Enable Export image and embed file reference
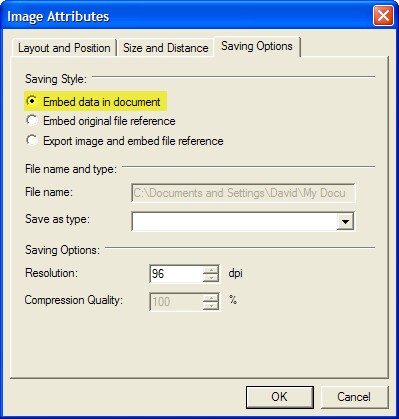Screen dimensions: 399x419 point(32,140)
